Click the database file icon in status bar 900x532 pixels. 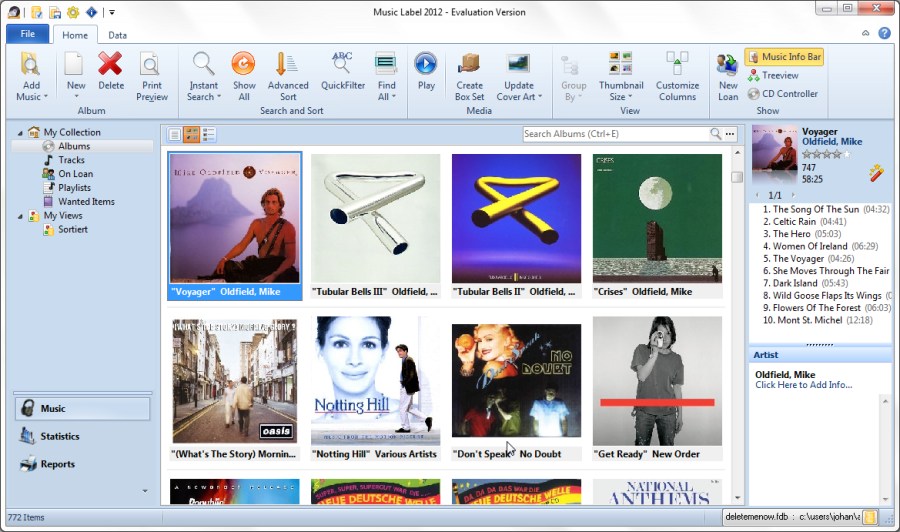click(870, 517)
